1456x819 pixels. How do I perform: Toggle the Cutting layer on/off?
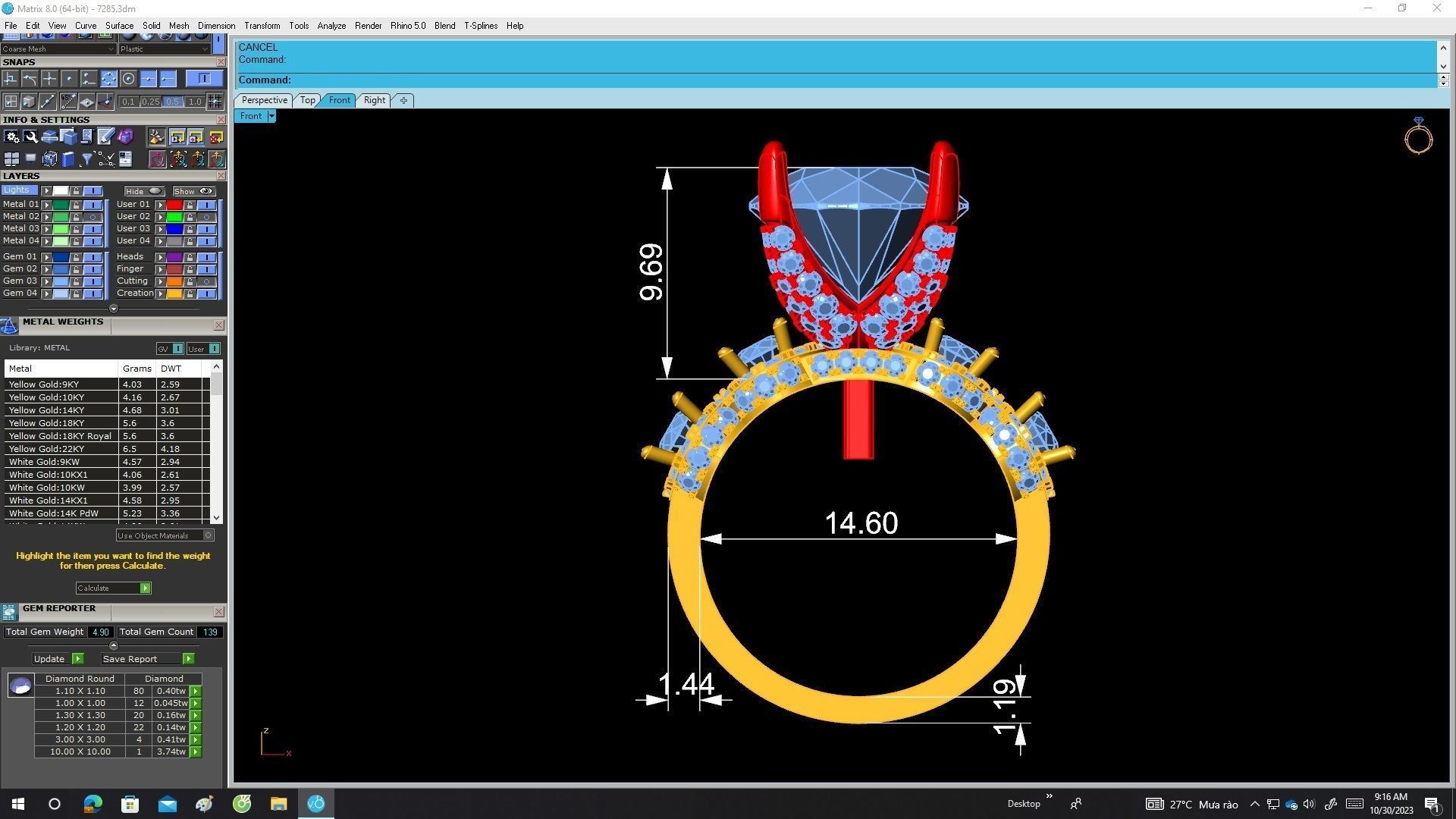(206, 281)
